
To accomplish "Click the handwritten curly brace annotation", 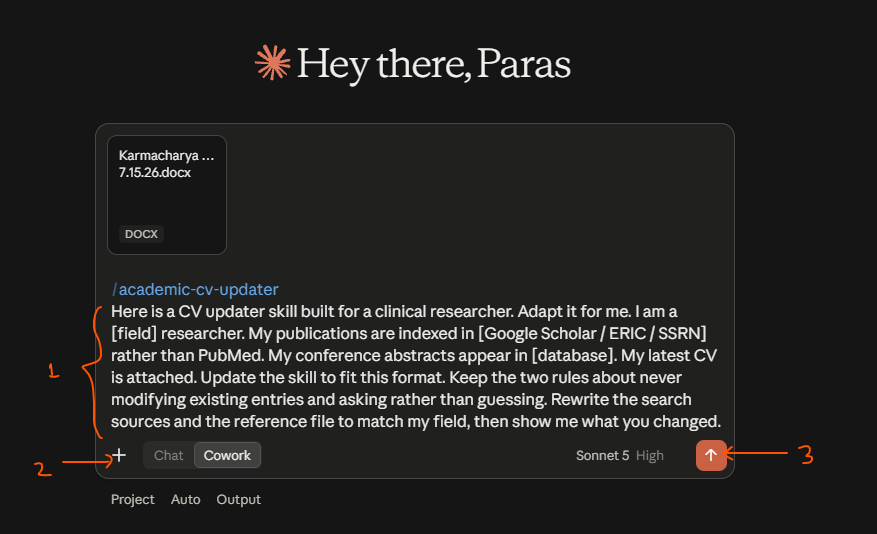I will (93, 372).
